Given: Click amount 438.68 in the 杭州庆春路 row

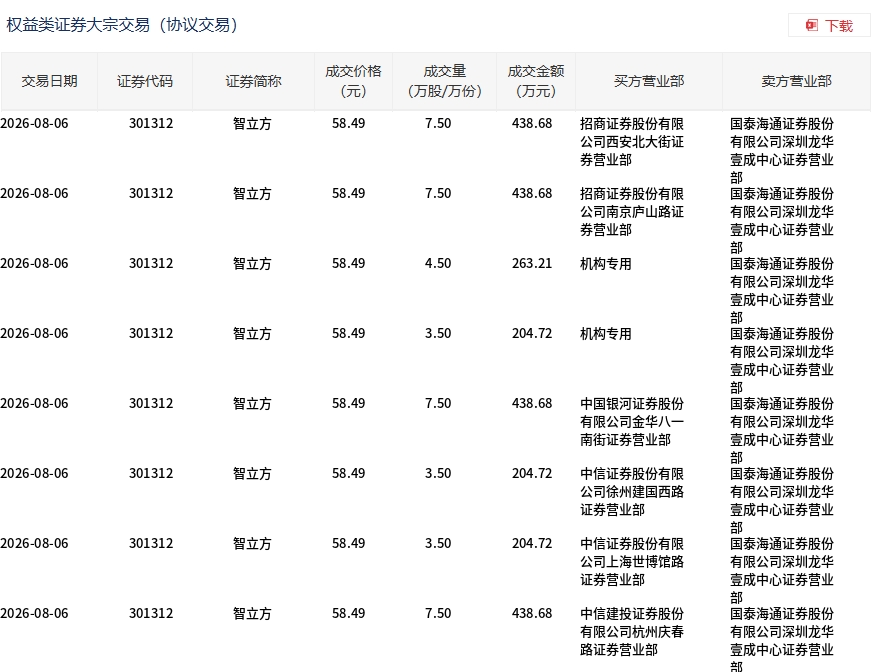Looking at the screenshot, I should [532, 614].
